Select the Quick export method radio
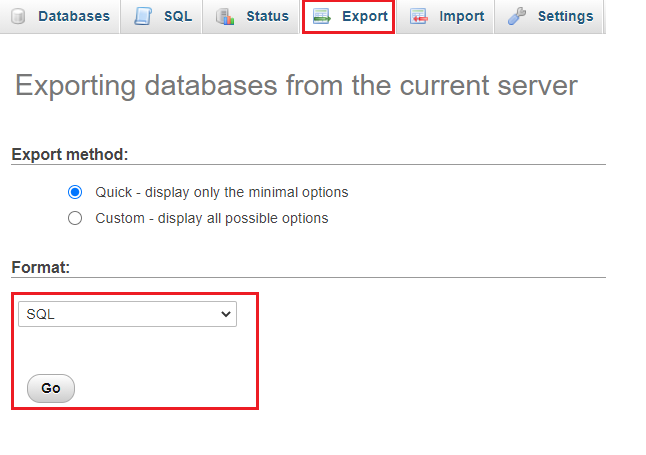 point(75,192)
